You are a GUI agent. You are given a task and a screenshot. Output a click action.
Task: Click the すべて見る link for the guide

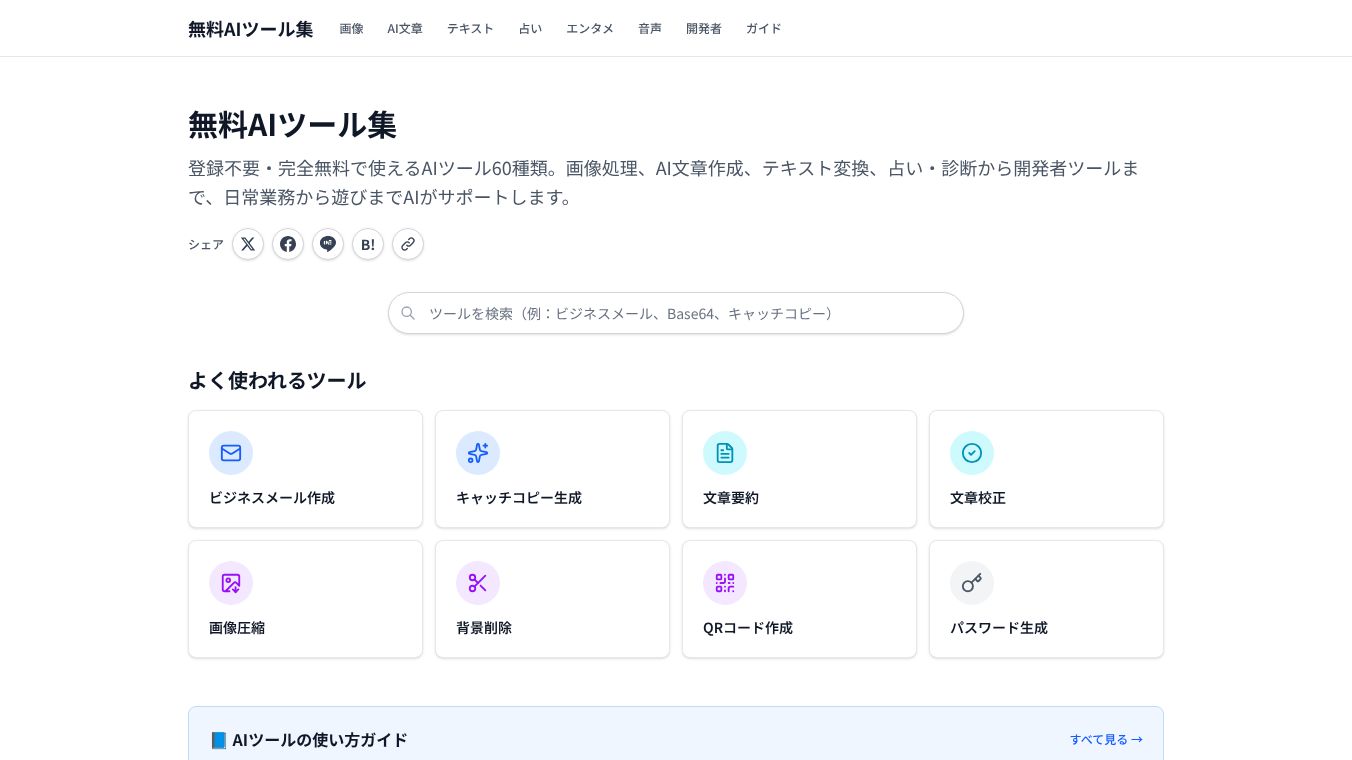pyautogui.click(x=1105, y=739)
